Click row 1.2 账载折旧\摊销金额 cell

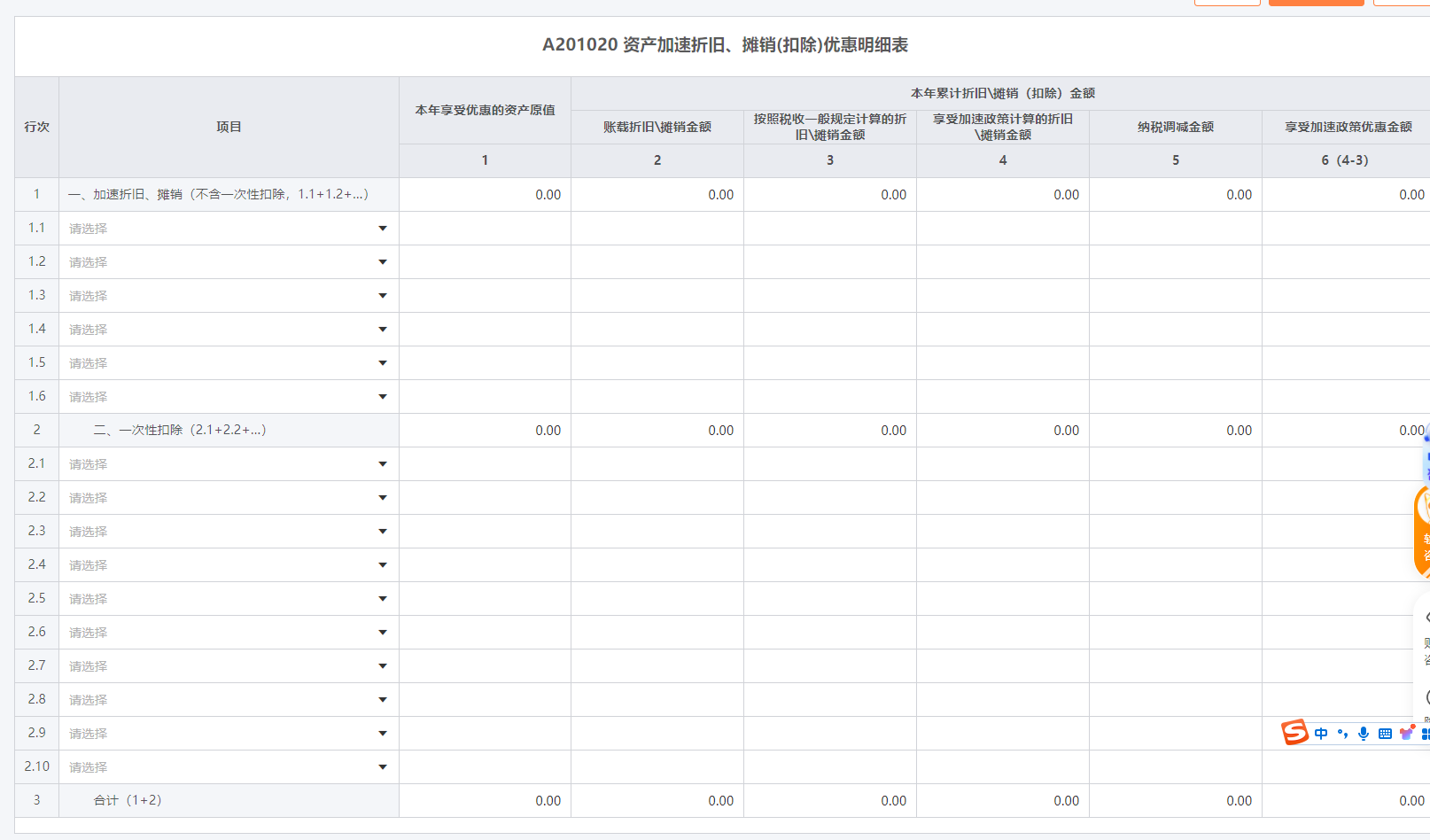tap(657, 262)
